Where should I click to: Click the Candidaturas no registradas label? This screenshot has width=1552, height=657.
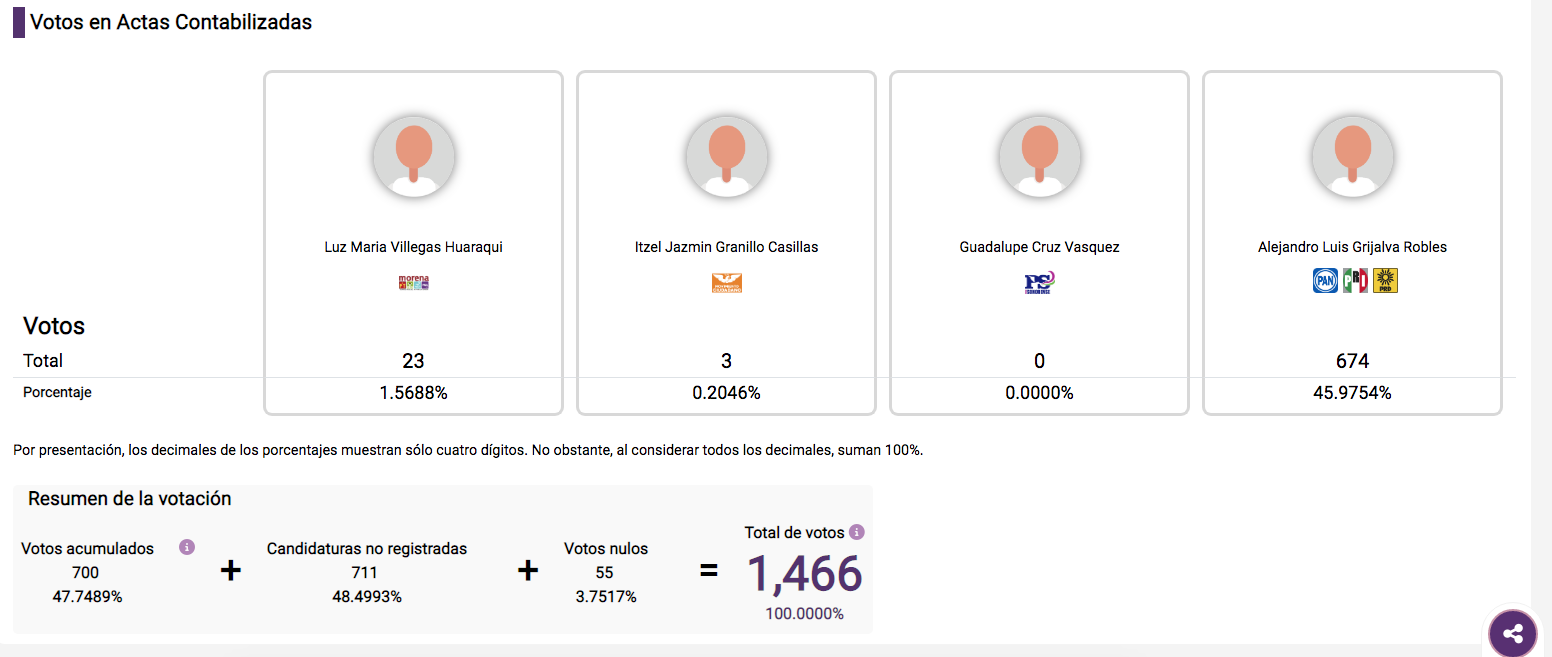pos(367,548)
